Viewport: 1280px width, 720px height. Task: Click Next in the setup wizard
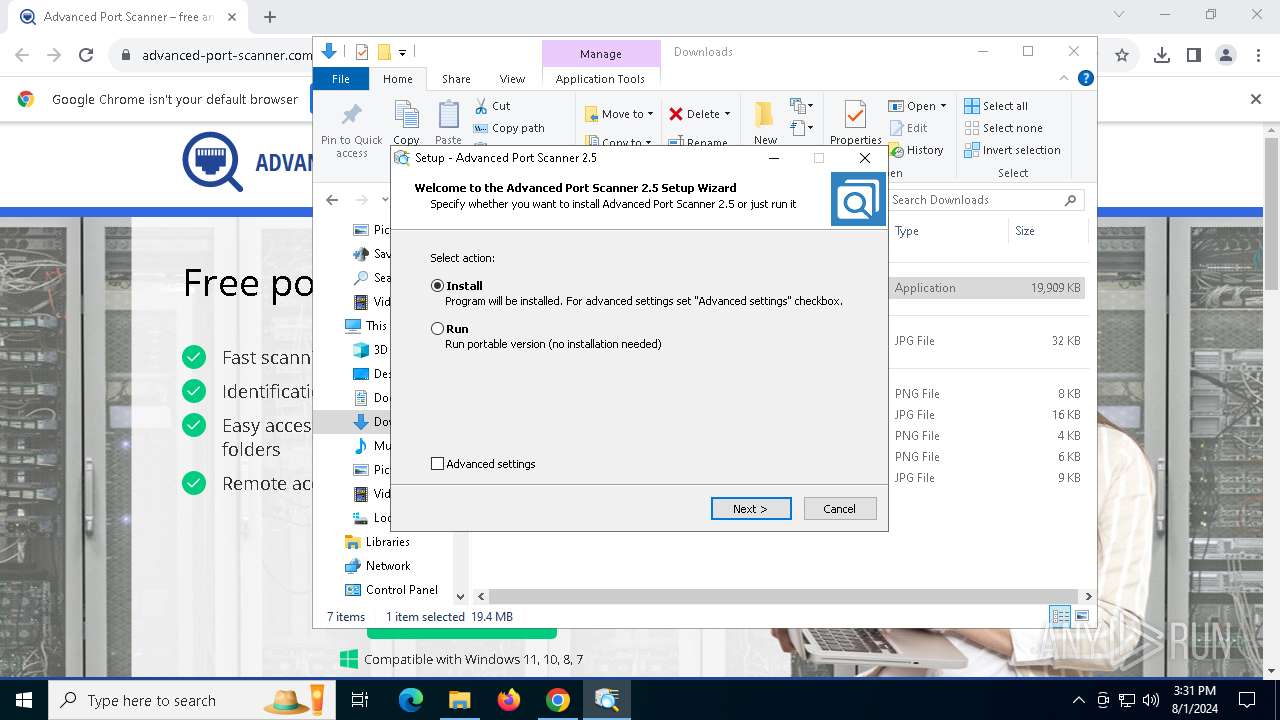pyautogui.click(x=751, y=509)
